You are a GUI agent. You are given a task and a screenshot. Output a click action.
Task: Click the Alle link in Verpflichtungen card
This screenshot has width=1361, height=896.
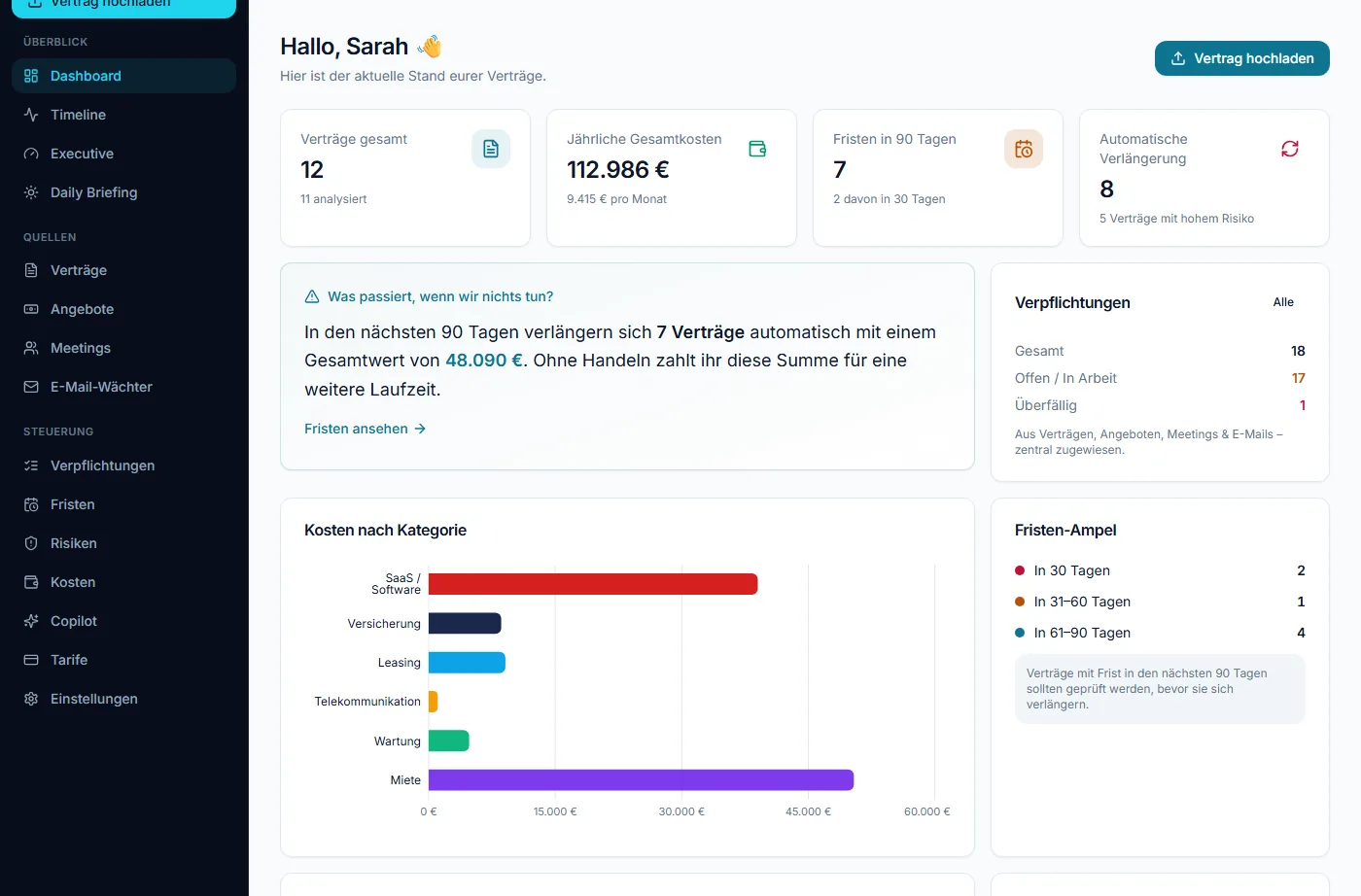point(1283,302)
